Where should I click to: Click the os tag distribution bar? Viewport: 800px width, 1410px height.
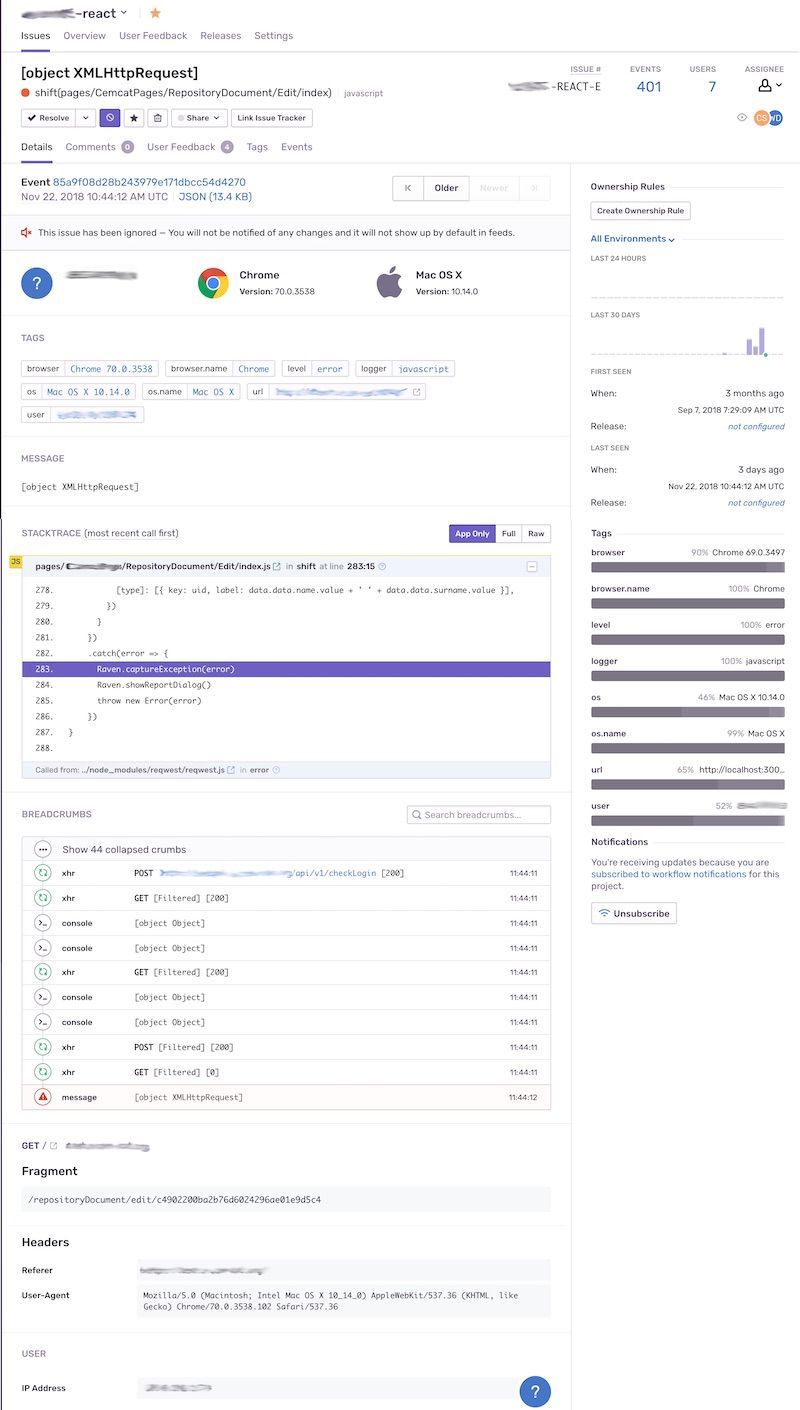coord(688,711)
